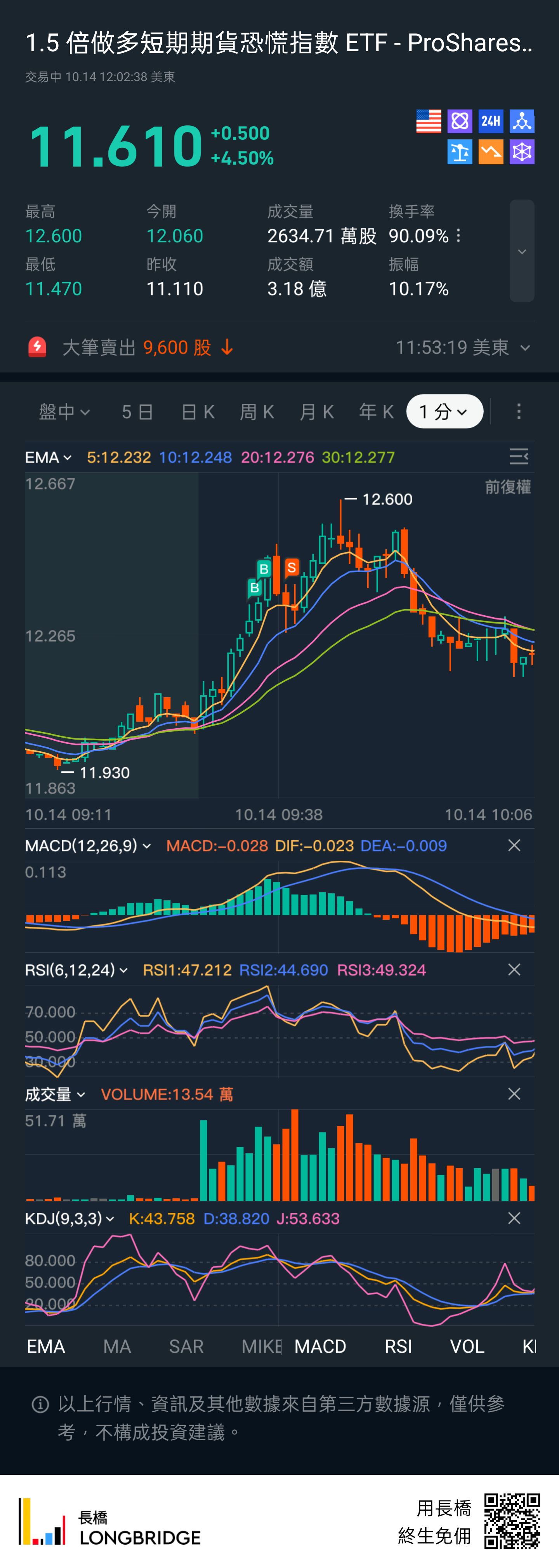Click the QR code image

coord(512,1521)
